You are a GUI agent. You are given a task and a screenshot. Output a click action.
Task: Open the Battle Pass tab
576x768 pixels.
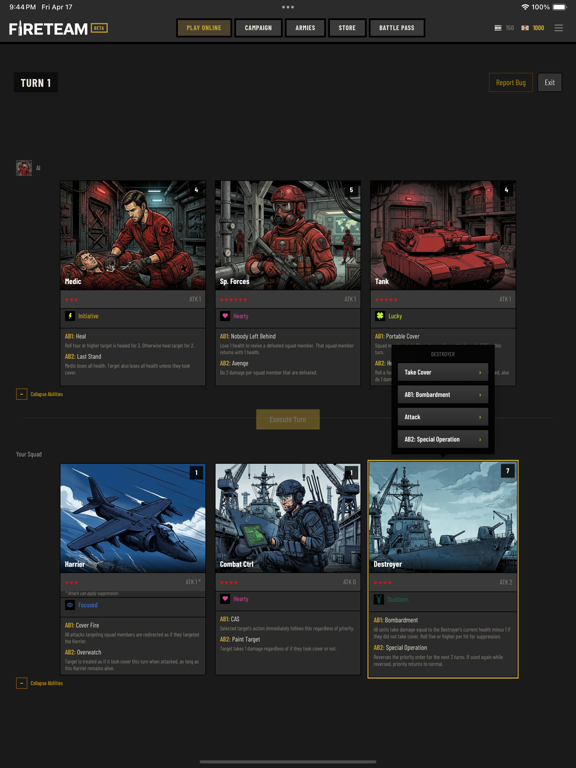(x=397, y=28)
